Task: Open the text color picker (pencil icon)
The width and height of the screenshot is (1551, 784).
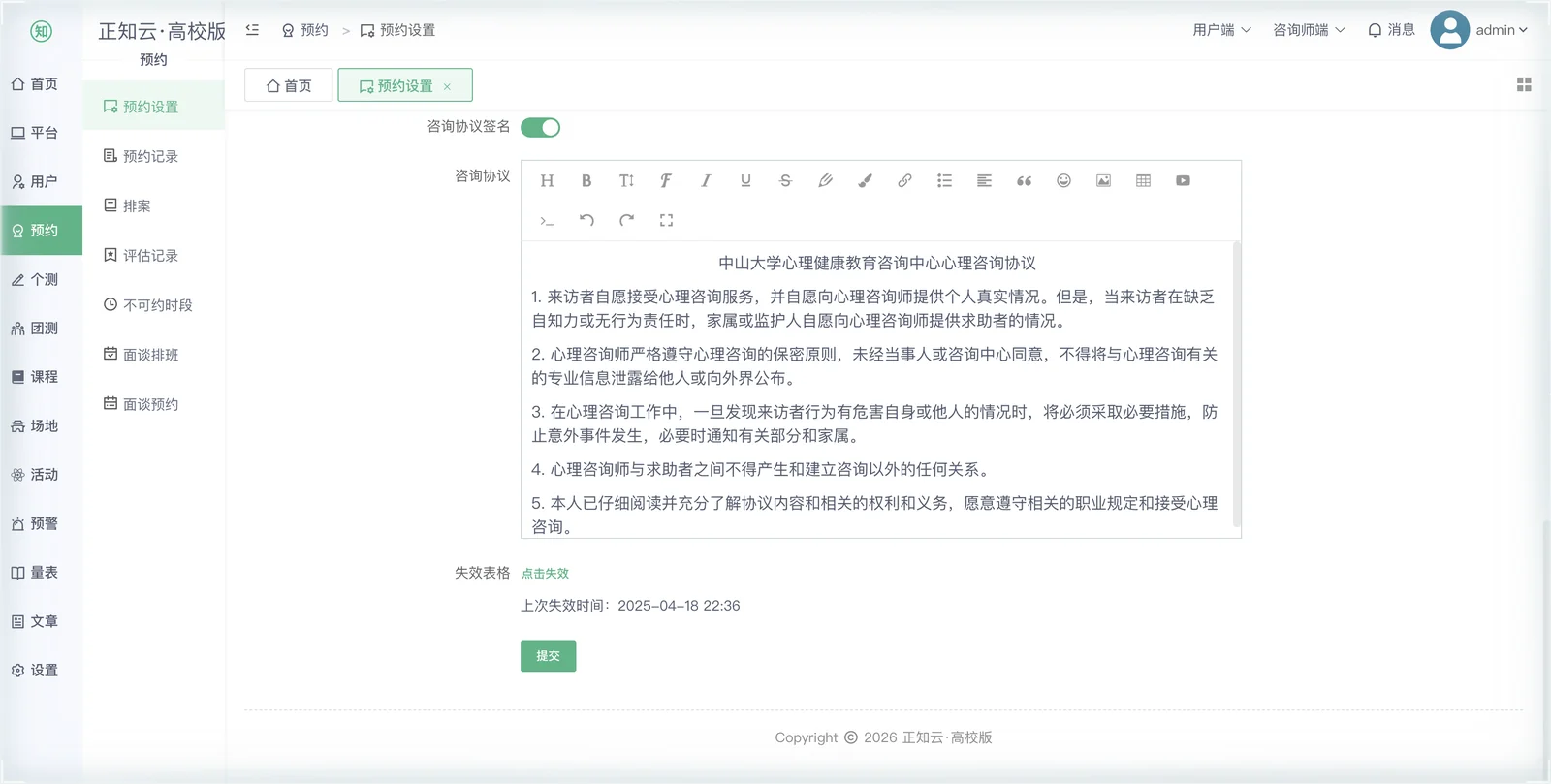Action: (x=825, y=181)
